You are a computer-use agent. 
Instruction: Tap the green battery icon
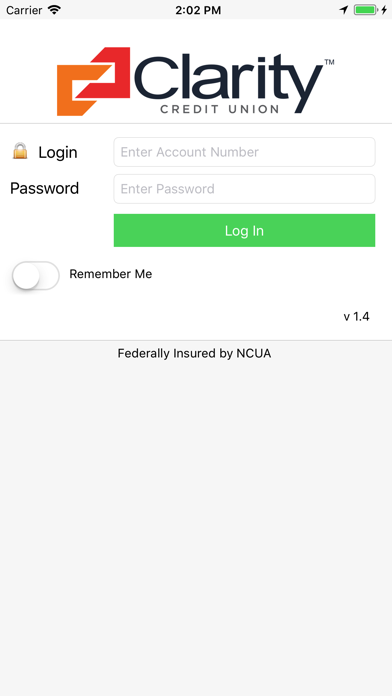pyautogui.click(x=365, y=9)
